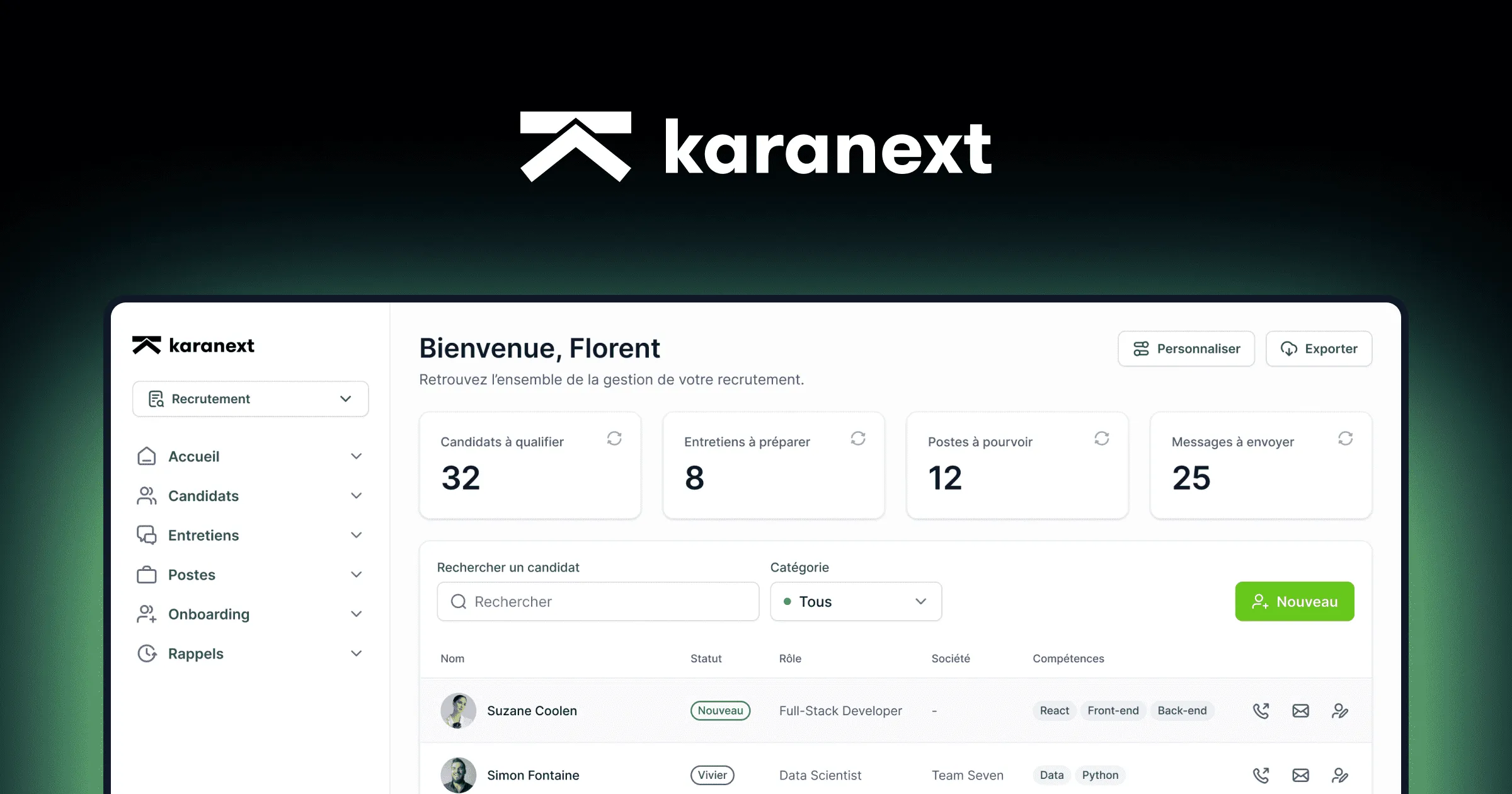The image size is (1512, 794).
Task: Click the search magnifier icon in Rechercher
Action: coord(459,602)
